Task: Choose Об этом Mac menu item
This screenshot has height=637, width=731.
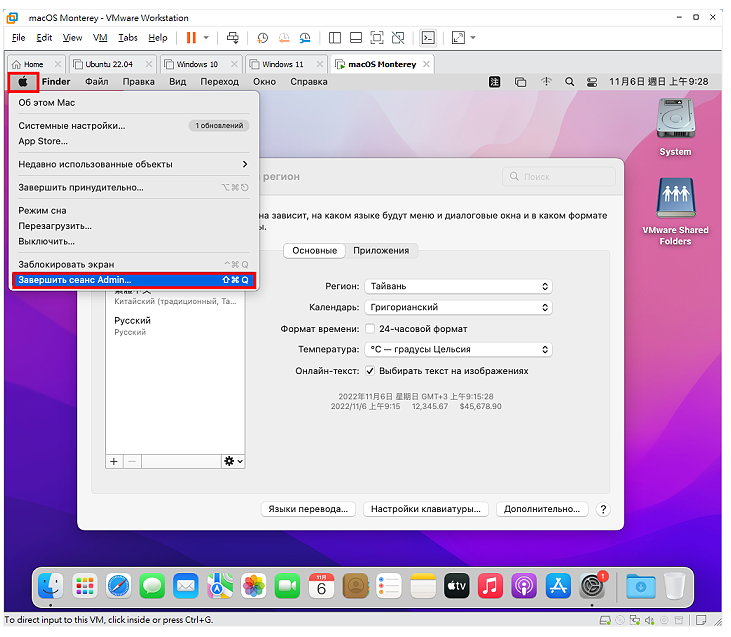Action: click(133, 103)
